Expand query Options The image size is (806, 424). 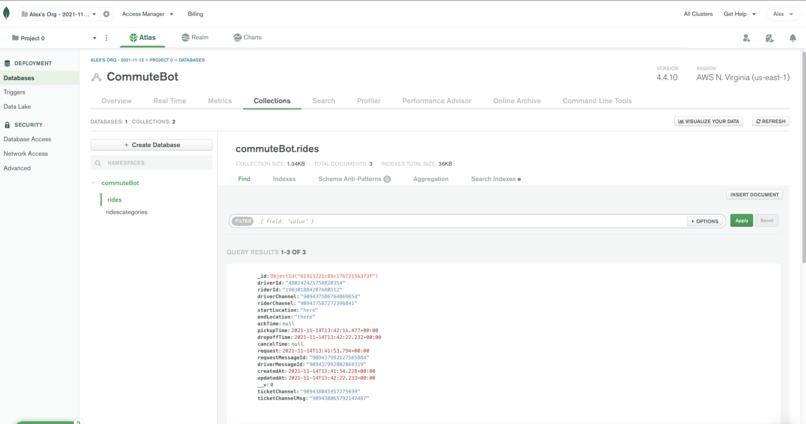[x=705, y=221]
